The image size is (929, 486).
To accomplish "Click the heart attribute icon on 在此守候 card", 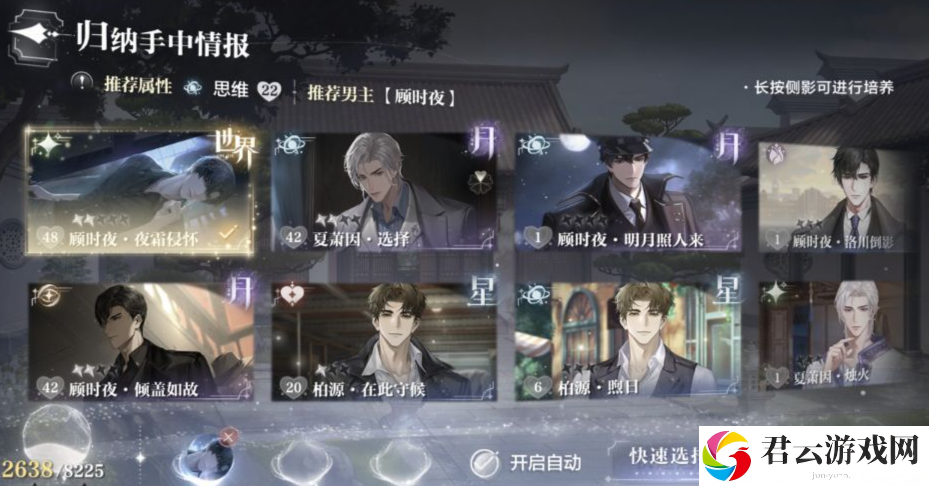I will click(291, 295).
